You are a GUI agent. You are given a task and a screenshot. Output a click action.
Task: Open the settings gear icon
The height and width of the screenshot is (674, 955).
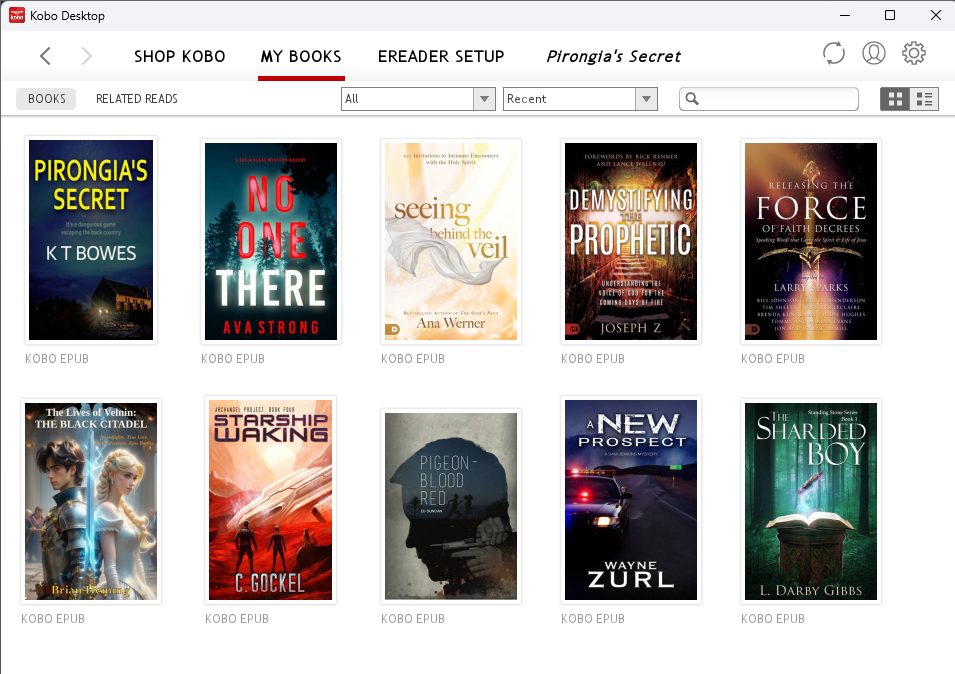click(x=914, y=52)
